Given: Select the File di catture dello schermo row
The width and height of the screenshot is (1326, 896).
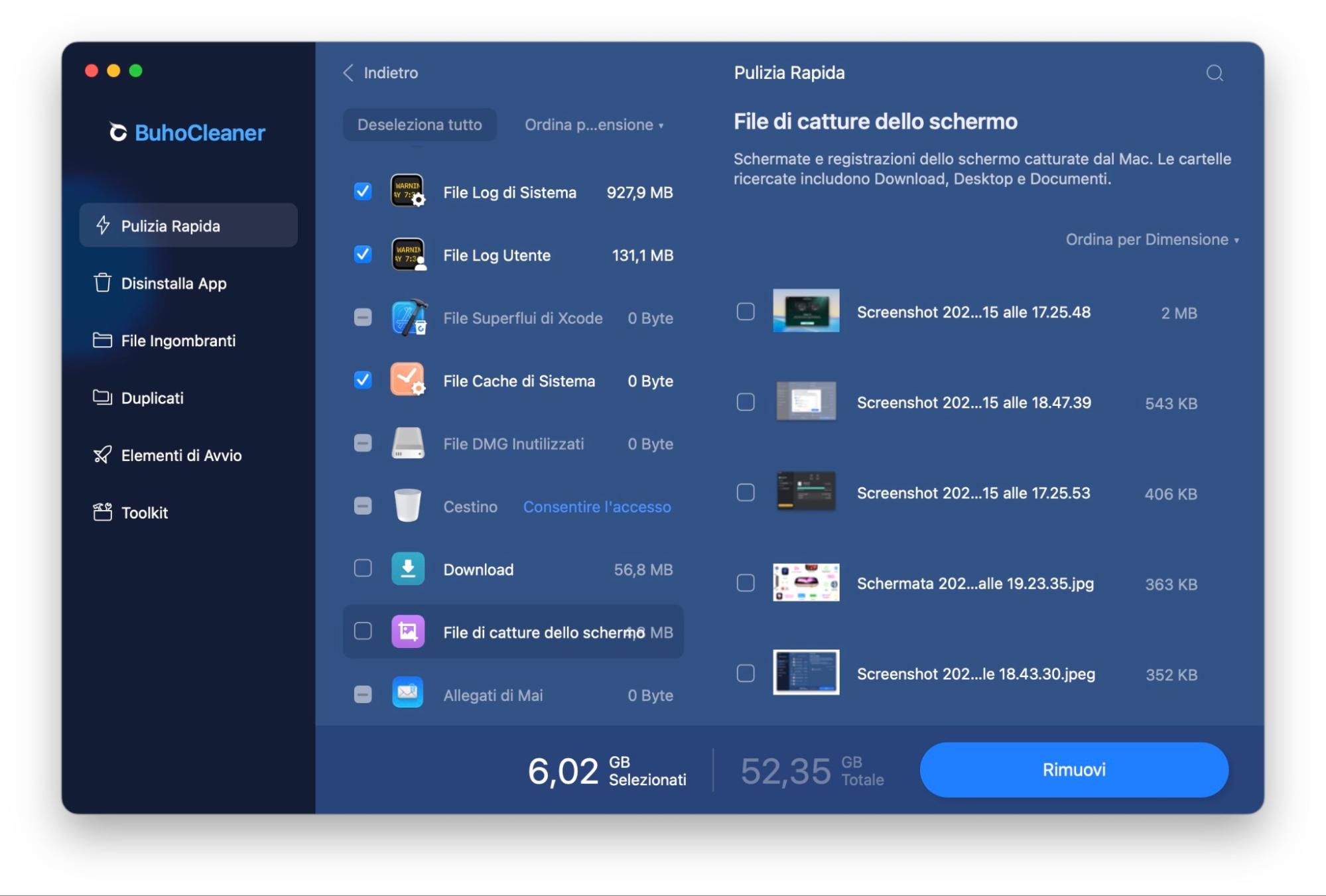Looking at the screenshot, I should click(539, 632).
